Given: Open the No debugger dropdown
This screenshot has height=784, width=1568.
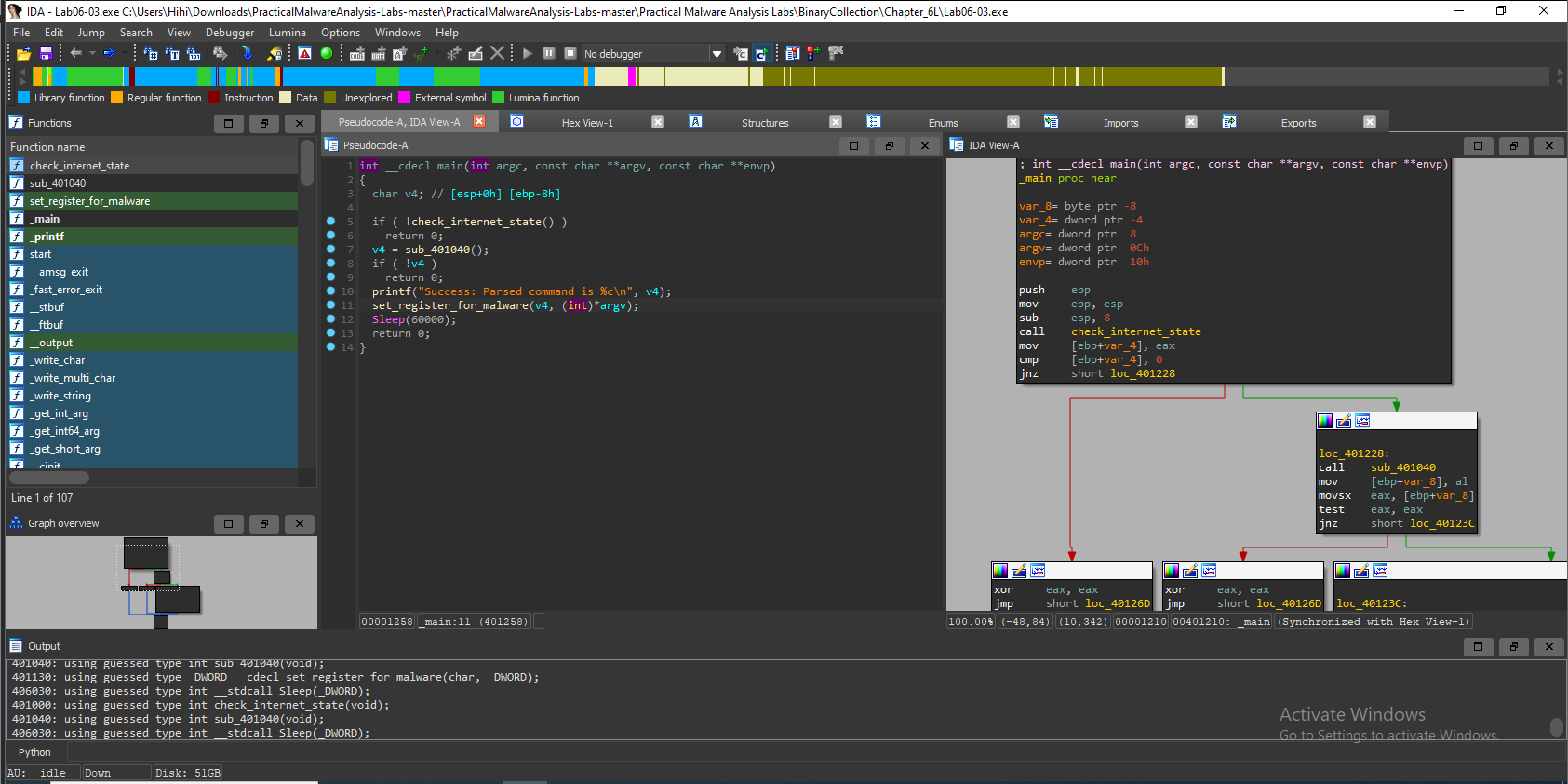Looking at the screenshot, I should click(x=717, y=54).
